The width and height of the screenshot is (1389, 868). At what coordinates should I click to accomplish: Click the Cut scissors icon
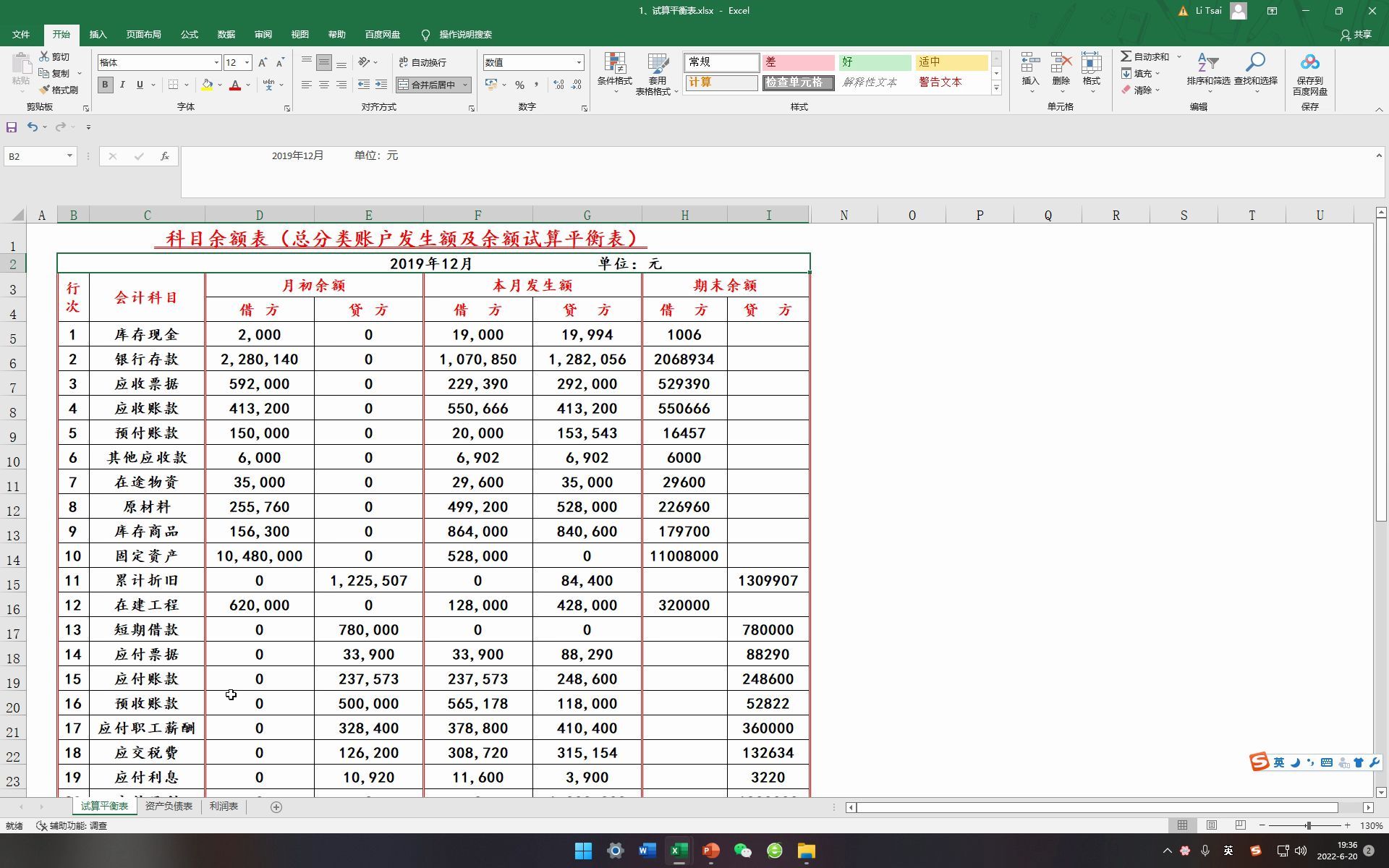[44, 56]
